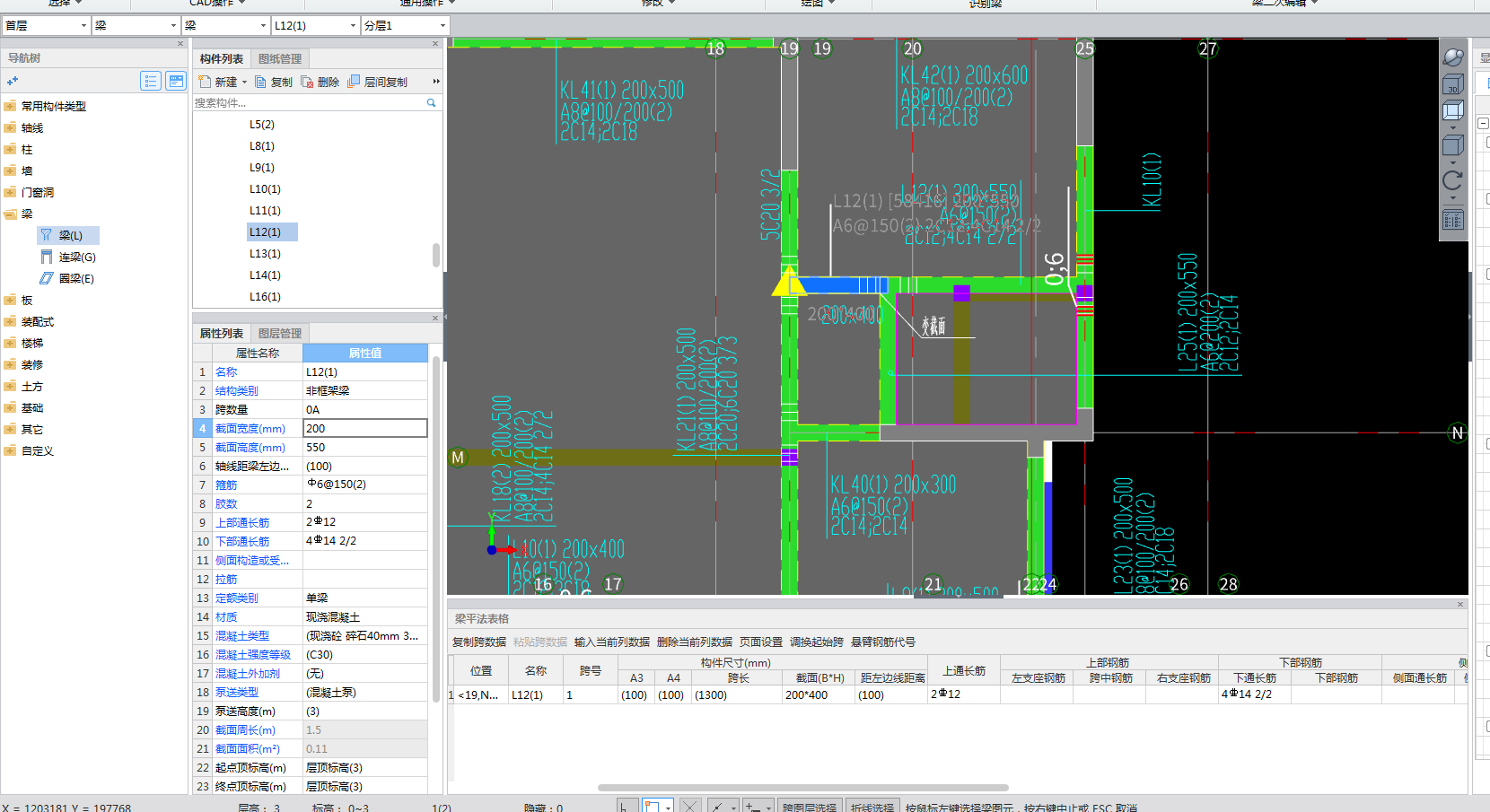Collapse the 梁 folder in the navigation tree
This screenshot has width=1490, height=812.
(10, 214)
